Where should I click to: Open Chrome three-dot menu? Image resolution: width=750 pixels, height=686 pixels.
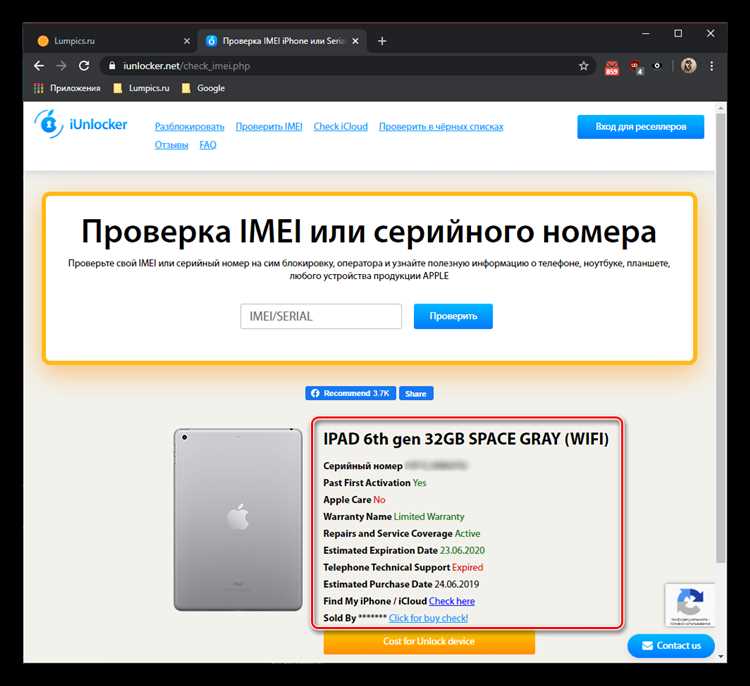click(x=712, y=66)
